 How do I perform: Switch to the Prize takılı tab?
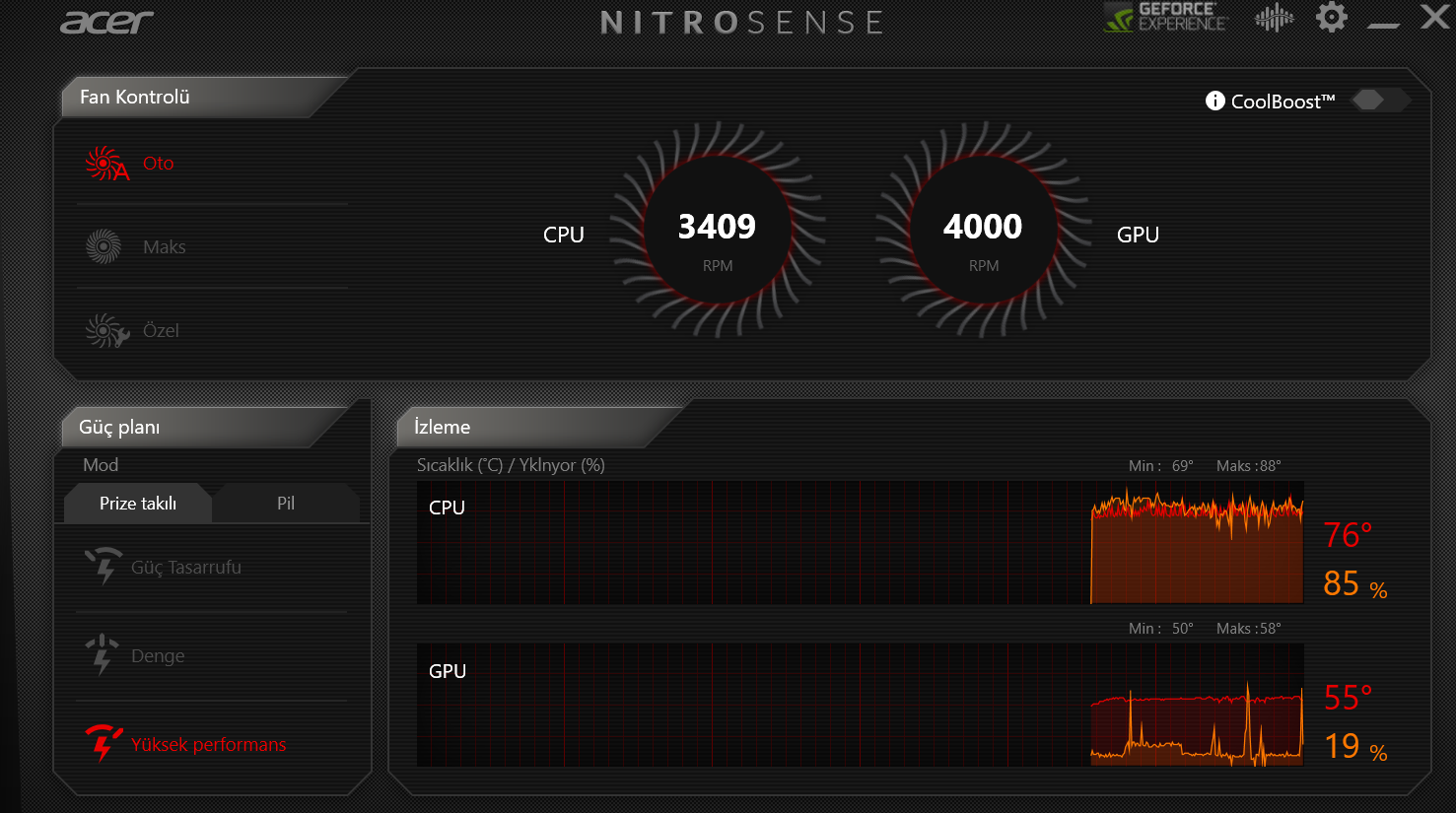(x=138, y=504)
